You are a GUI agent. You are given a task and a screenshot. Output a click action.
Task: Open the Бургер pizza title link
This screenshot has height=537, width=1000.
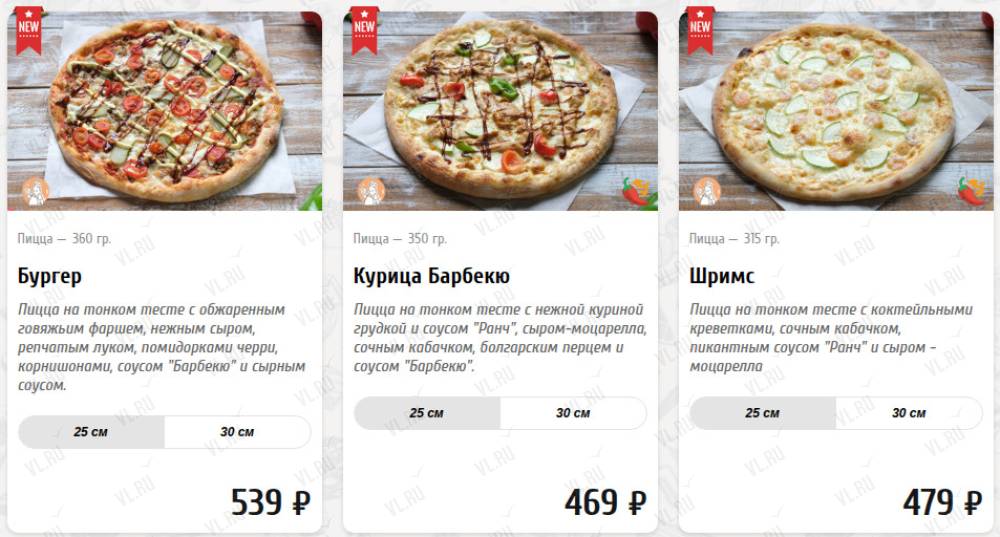50,277
